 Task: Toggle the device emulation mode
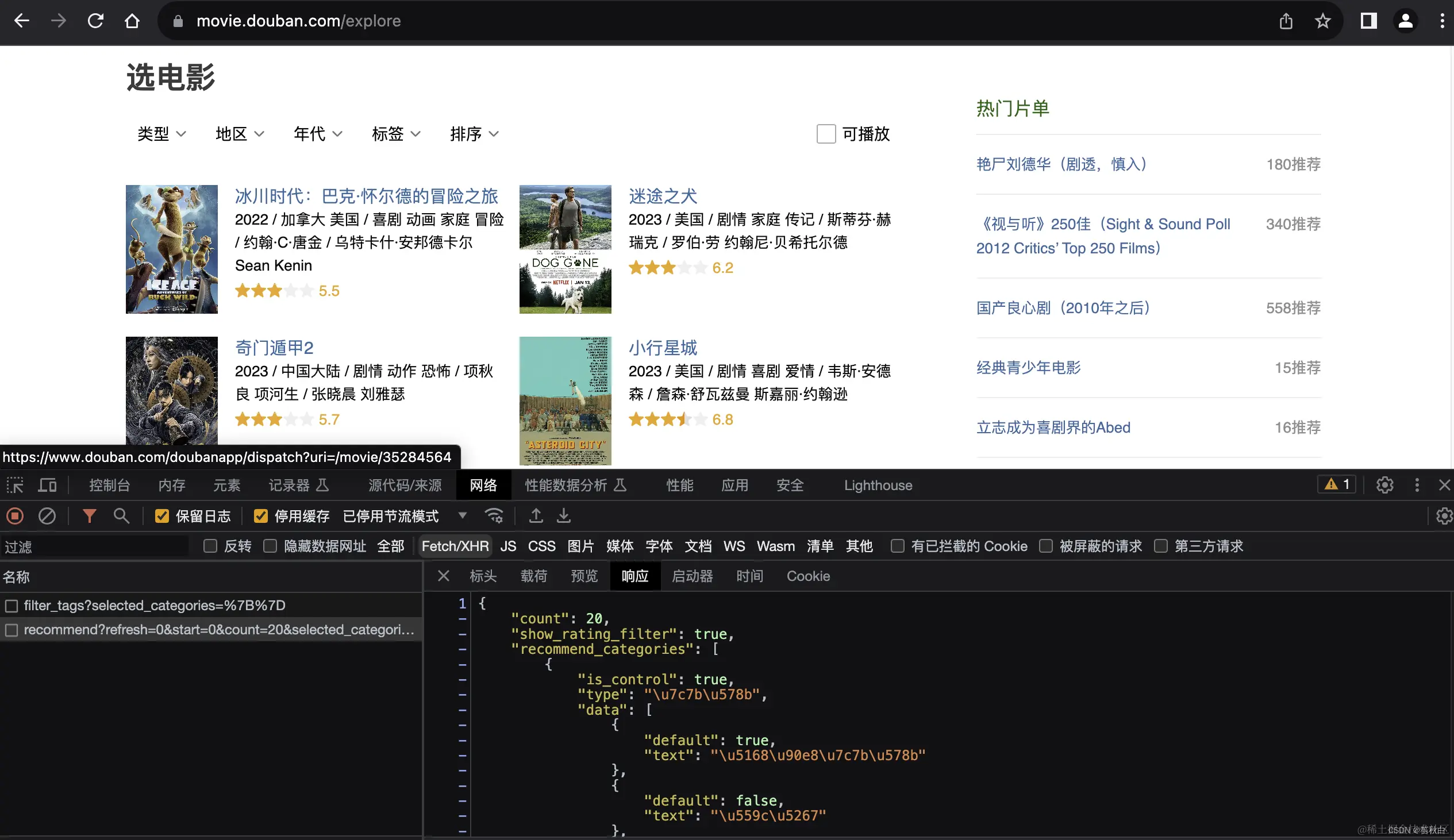[x=47, y=485]
